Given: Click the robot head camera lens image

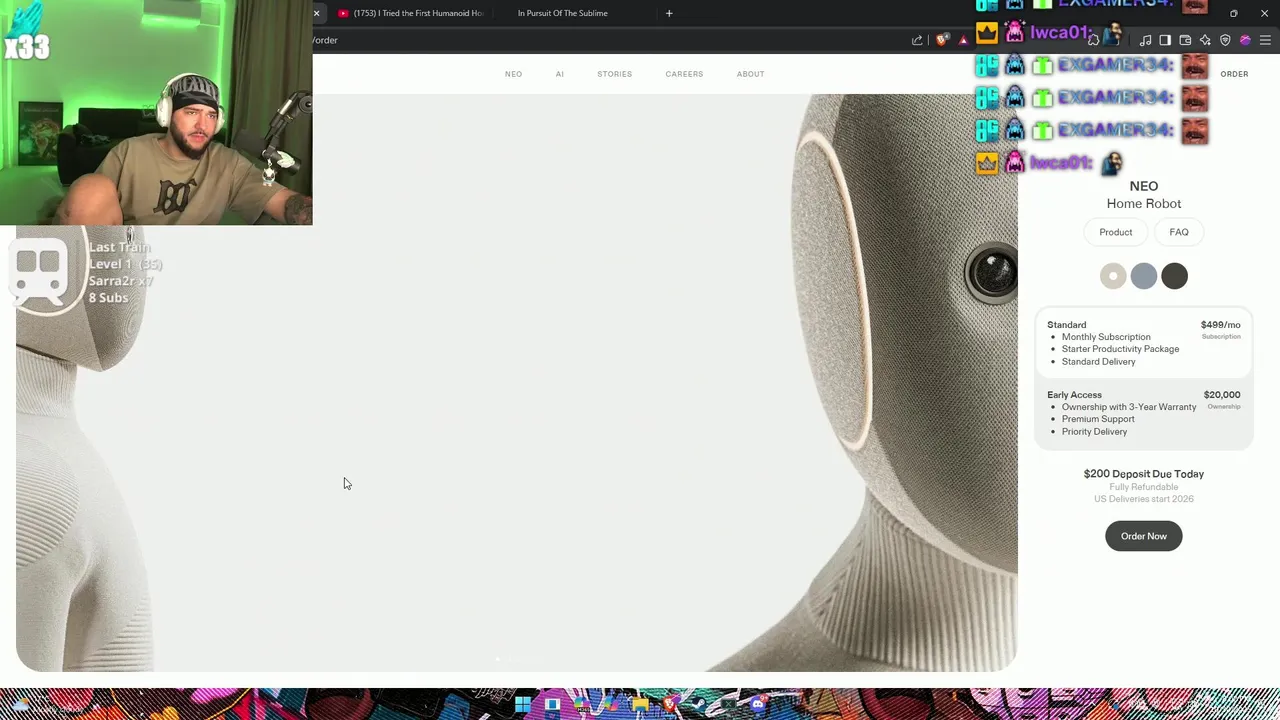Looking at the screenshot, I should point(993,272).
